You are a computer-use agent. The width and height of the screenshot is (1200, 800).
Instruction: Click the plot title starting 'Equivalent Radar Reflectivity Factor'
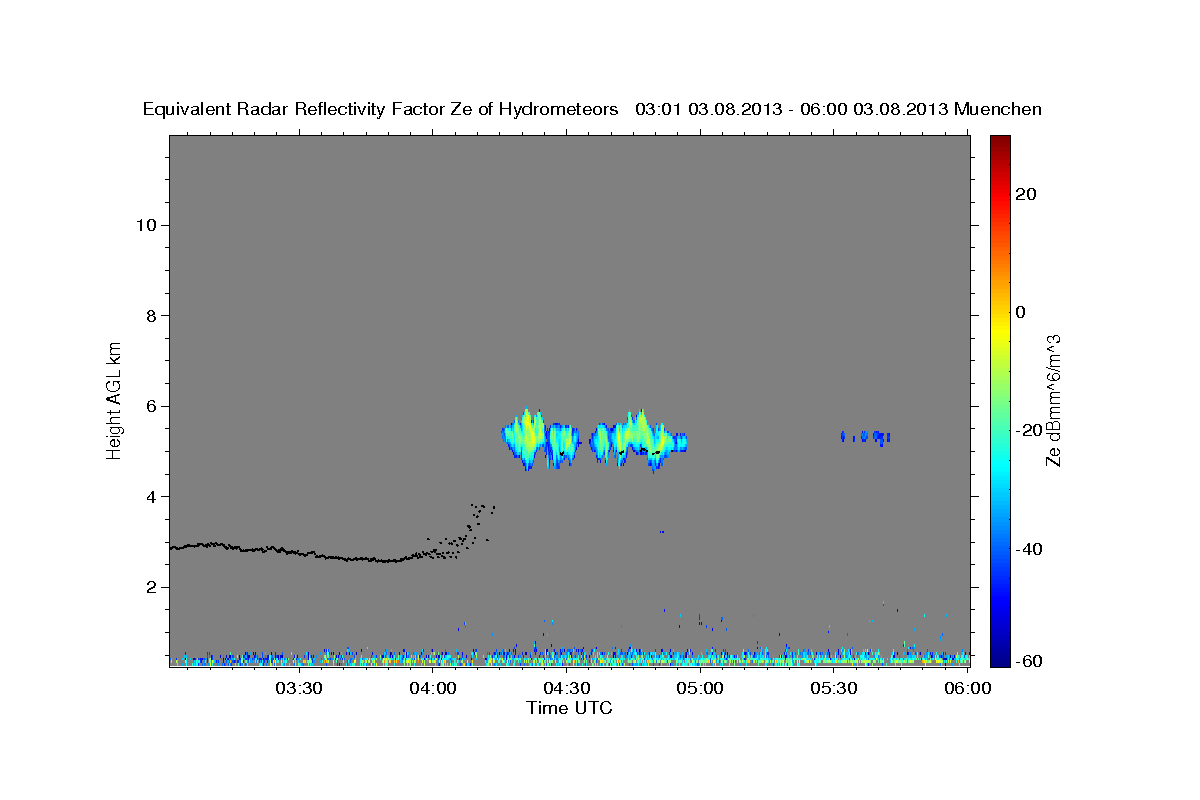tap(592, 109)
